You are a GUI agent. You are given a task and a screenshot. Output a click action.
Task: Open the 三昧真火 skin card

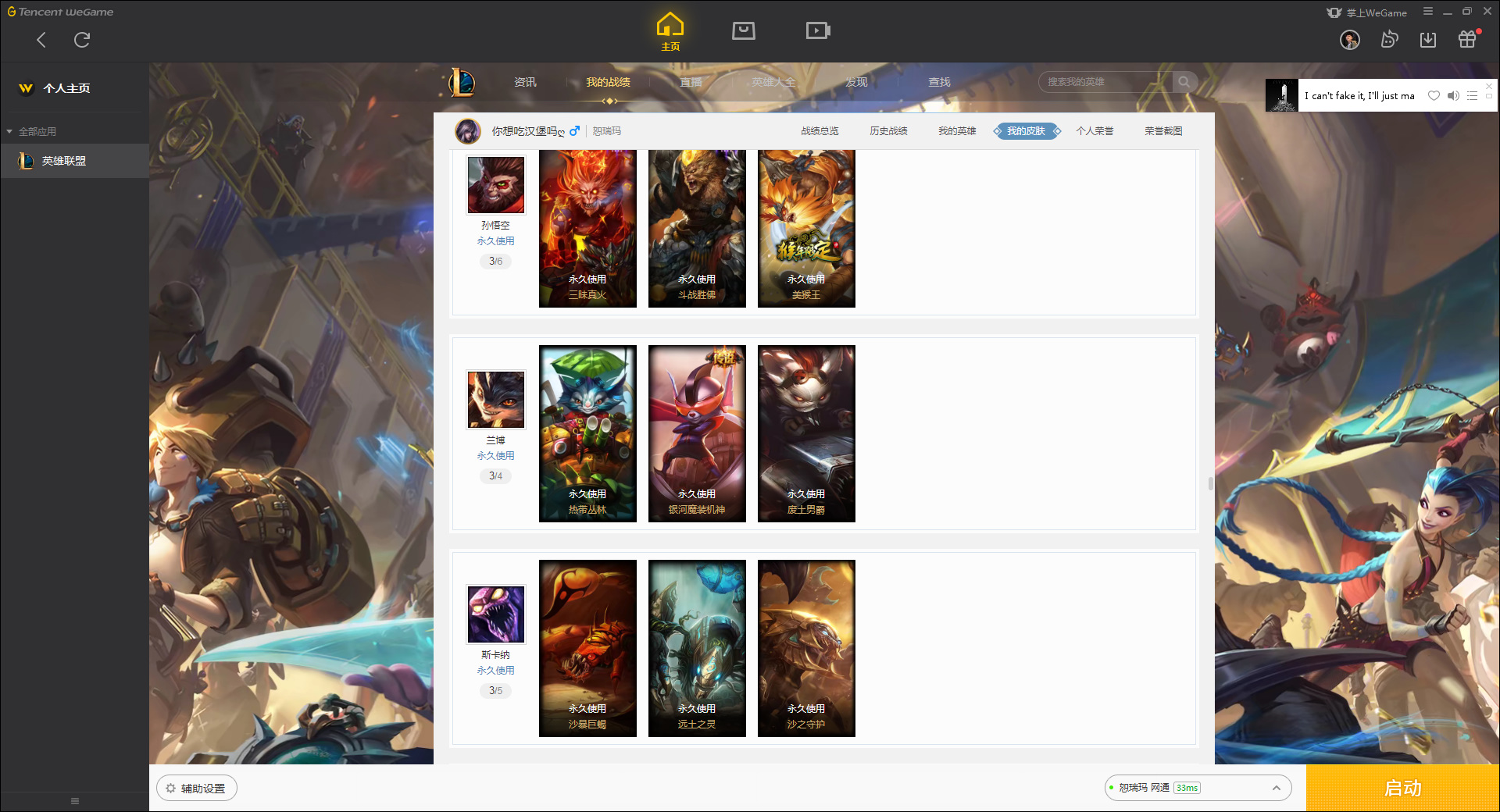point(587,228)
